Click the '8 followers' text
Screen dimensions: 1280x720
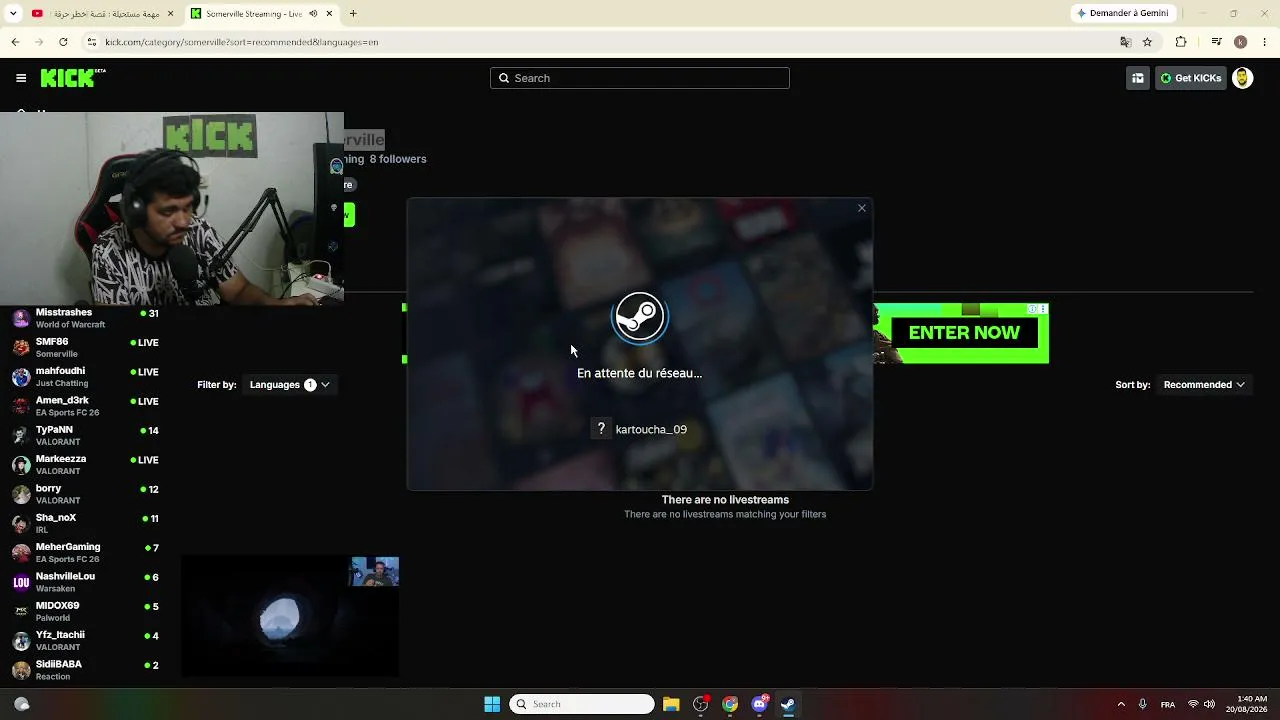pyautogui.click(x=398, y=159)
